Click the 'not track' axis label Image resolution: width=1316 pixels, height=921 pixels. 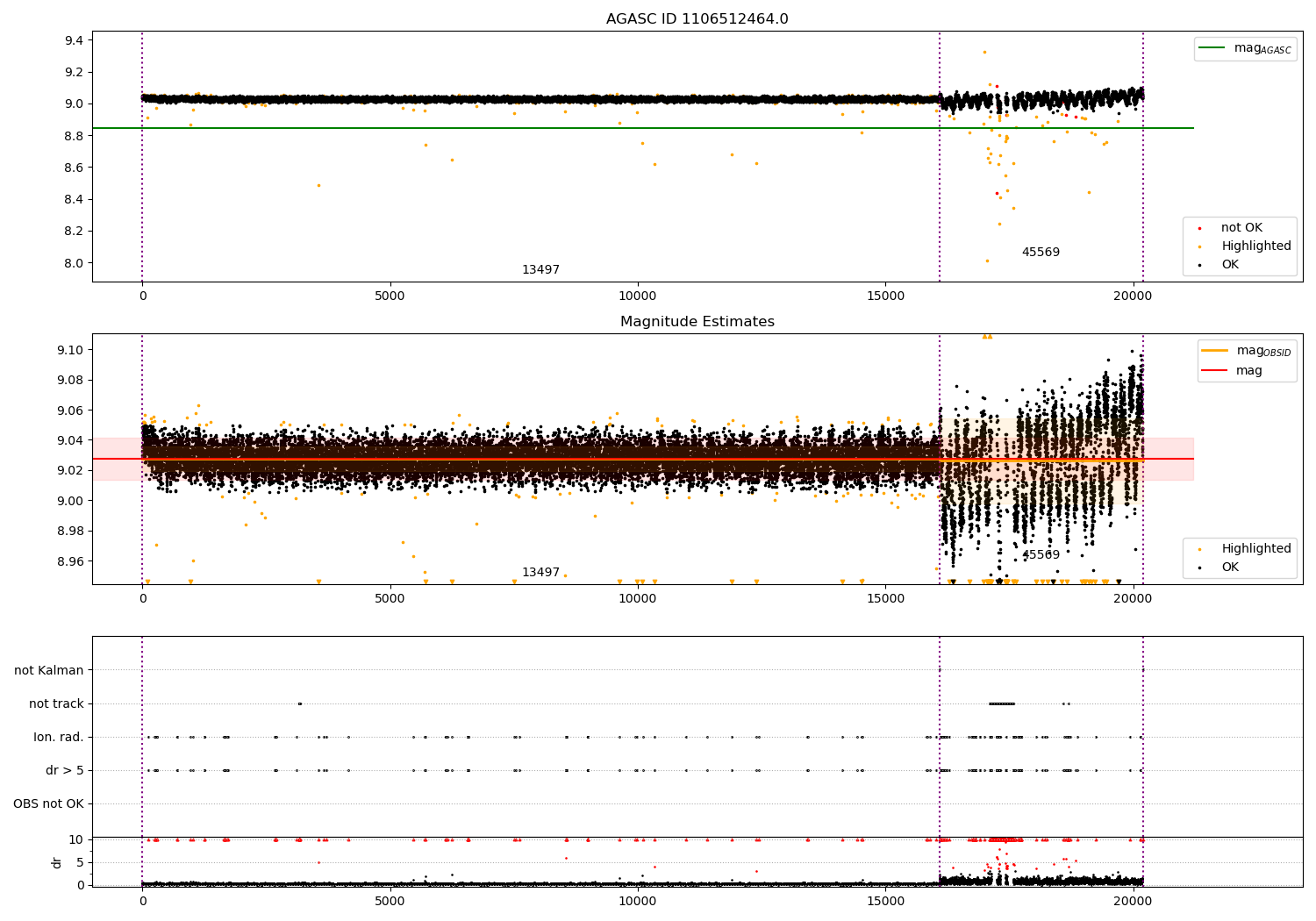pyautogui.click(x=56, y=704)
